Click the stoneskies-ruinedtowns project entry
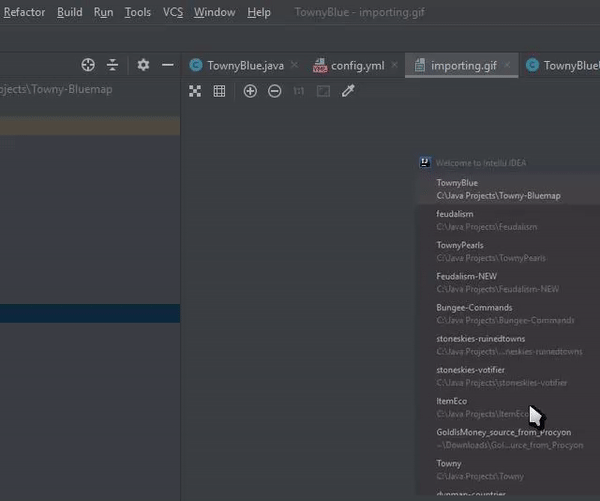This screenshot has width=600, height=501. [x=508, y=345]
